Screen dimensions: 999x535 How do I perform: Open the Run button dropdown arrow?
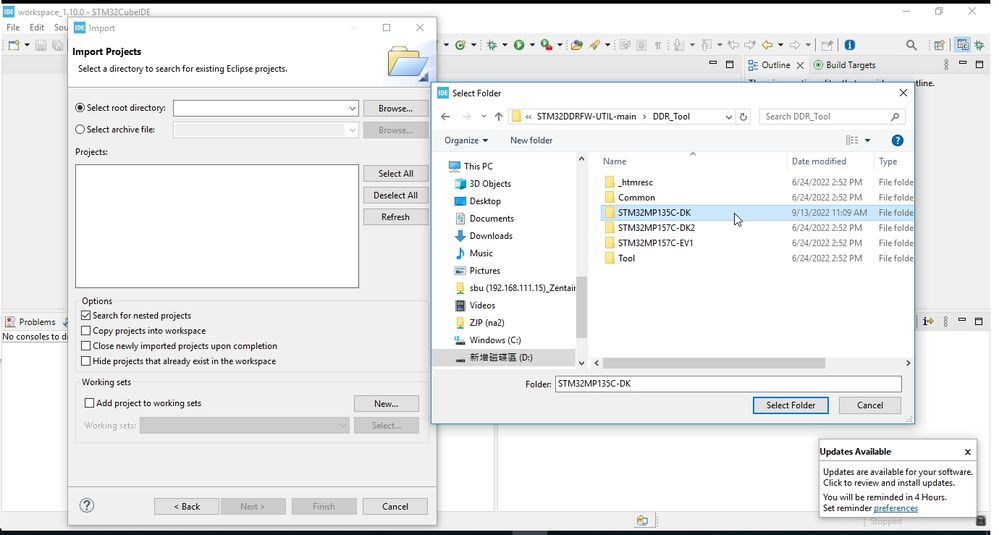coord(531,45)
